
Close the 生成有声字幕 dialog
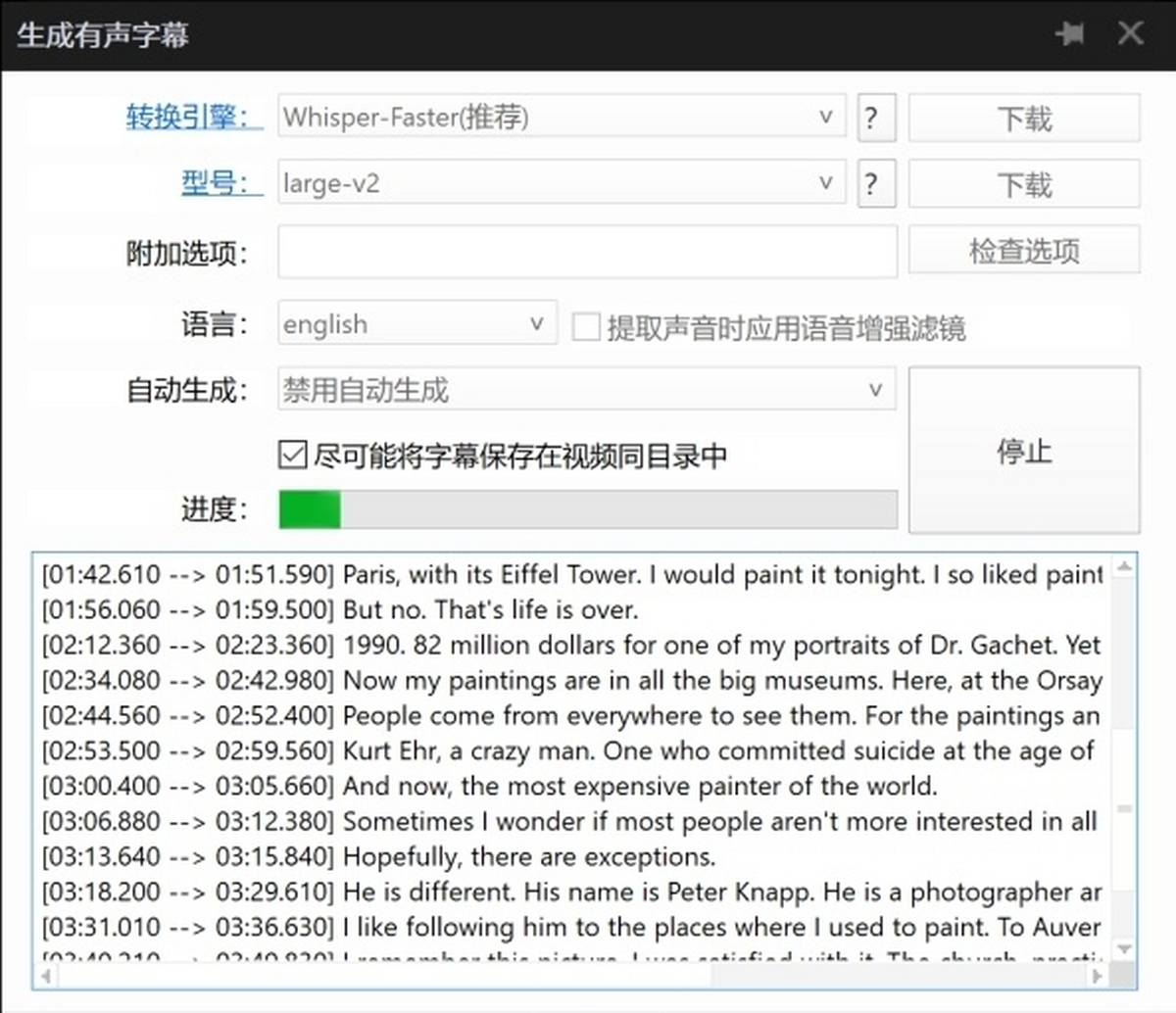tap(1130, 33)
